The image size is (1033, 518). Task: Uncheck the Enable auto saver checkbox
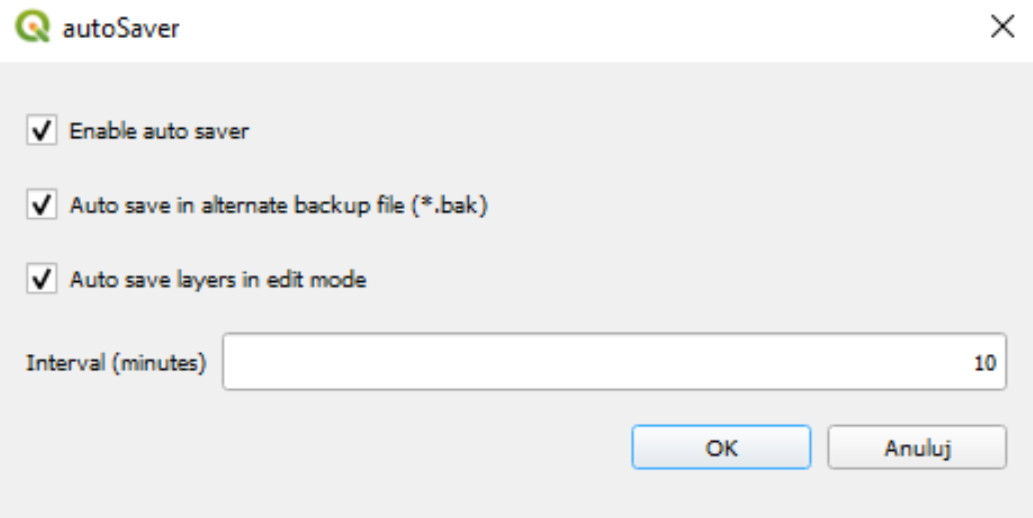tap(42, 130)
